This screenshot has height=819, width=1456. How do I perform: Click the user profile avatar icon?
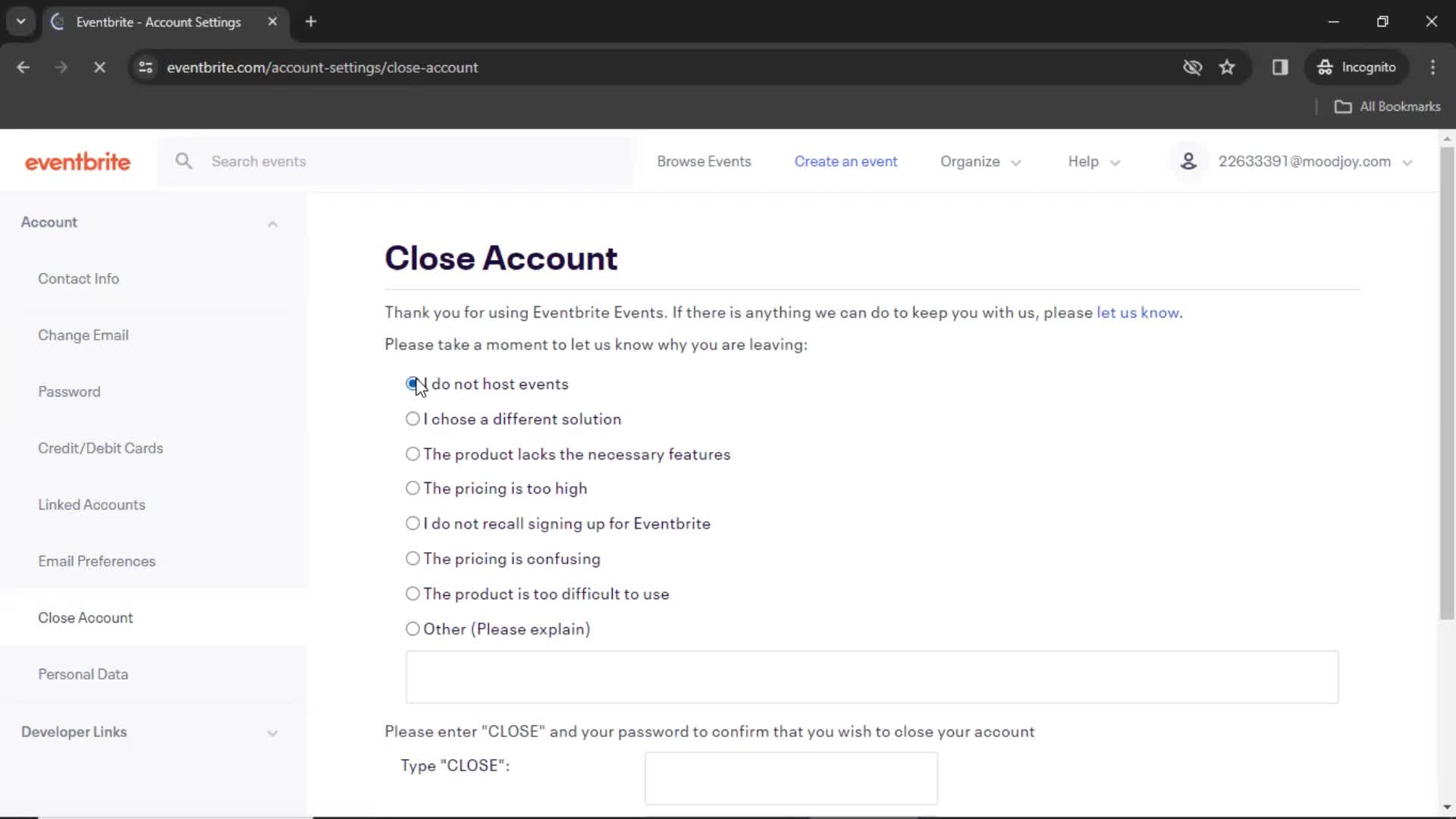pos(1188,161)
